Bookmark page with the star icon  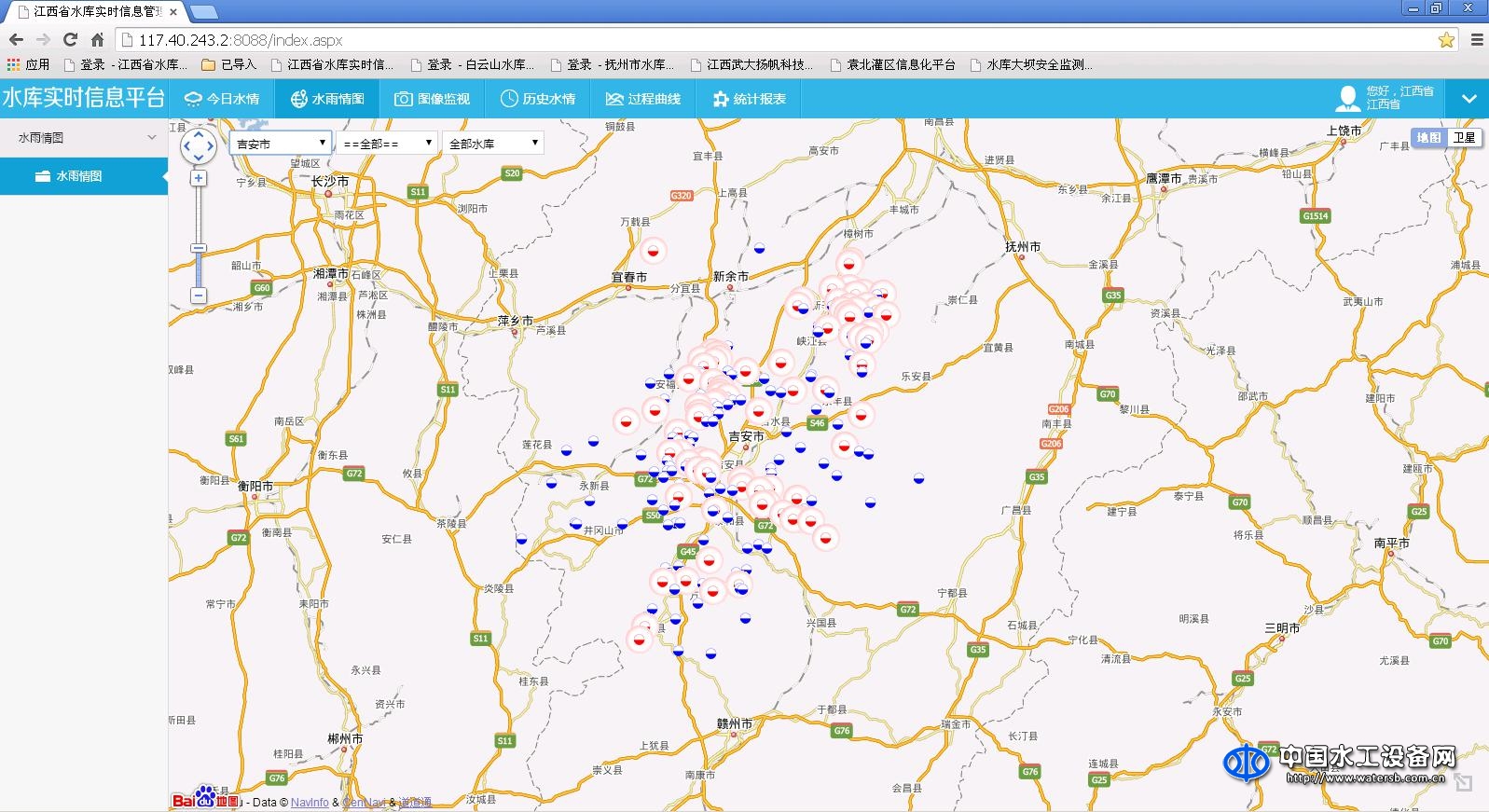click(x=1445, y=39)
